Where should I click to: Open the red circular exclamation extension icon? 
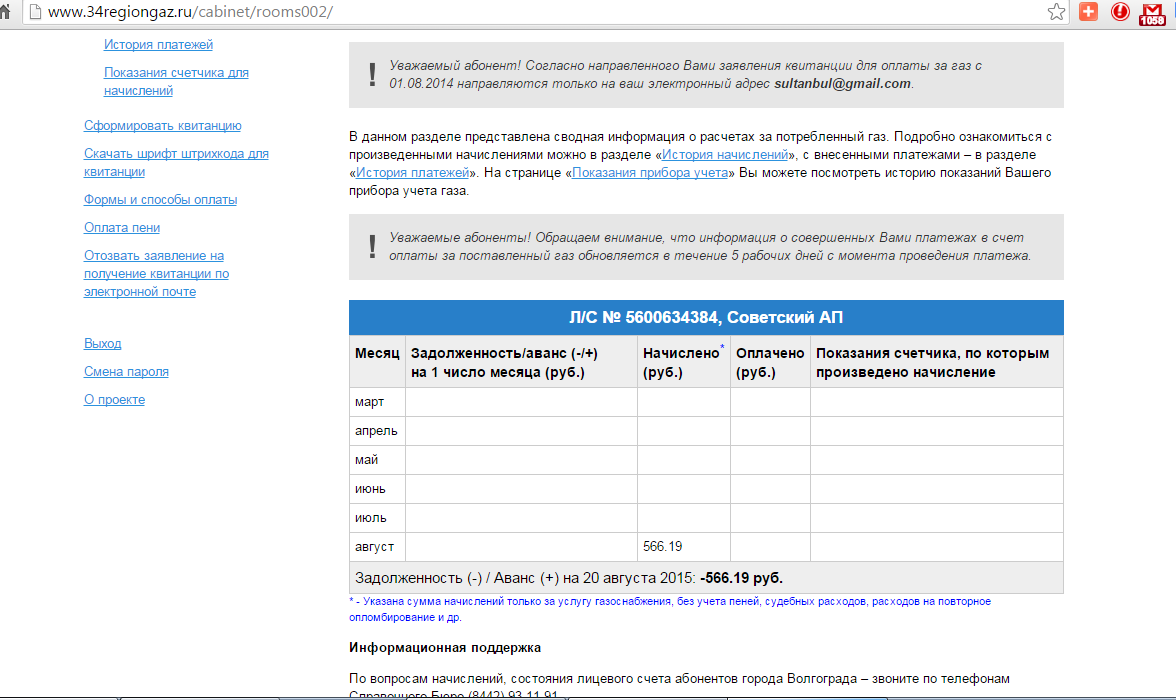[1120, 11]
